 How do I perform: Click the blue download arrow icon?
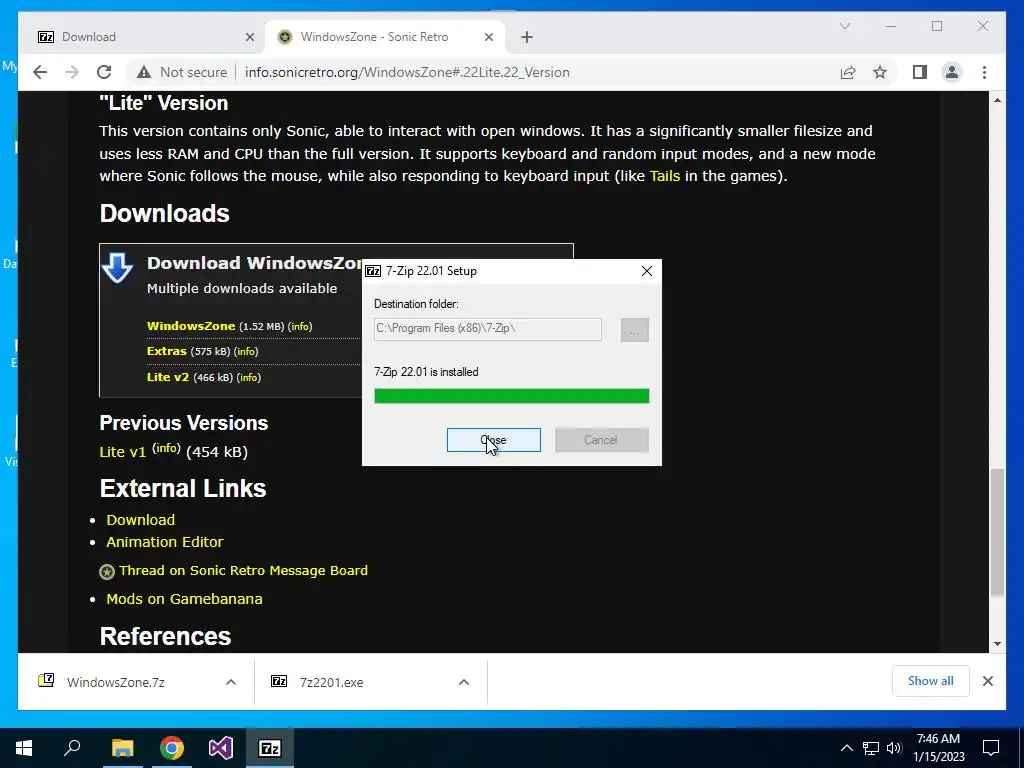pos(118,268)
